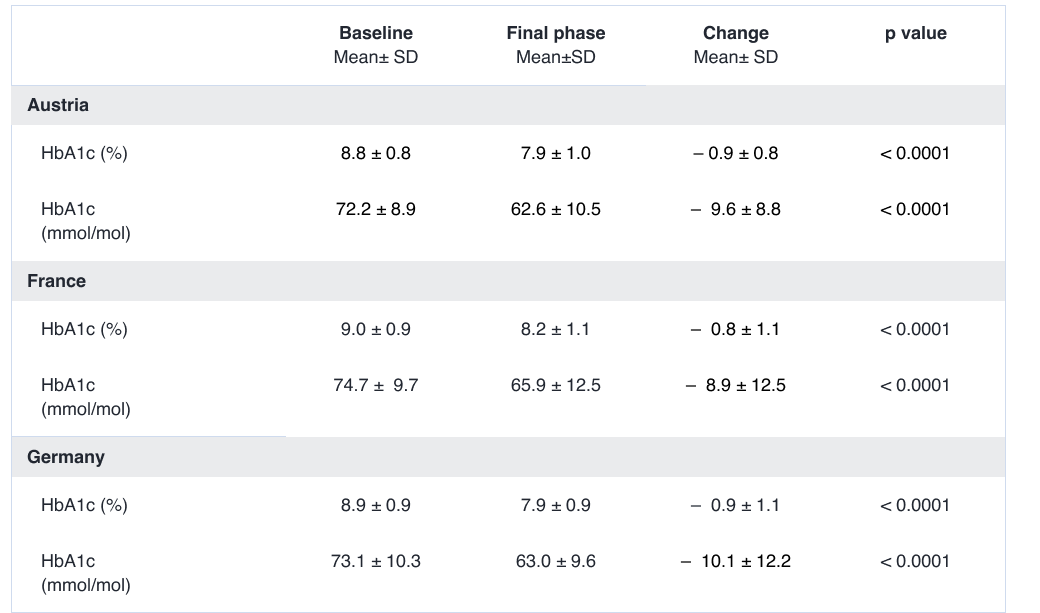Click the Final phase column header
The width and height of the screenshot is (1040, 613).
(x=555, y=34)
